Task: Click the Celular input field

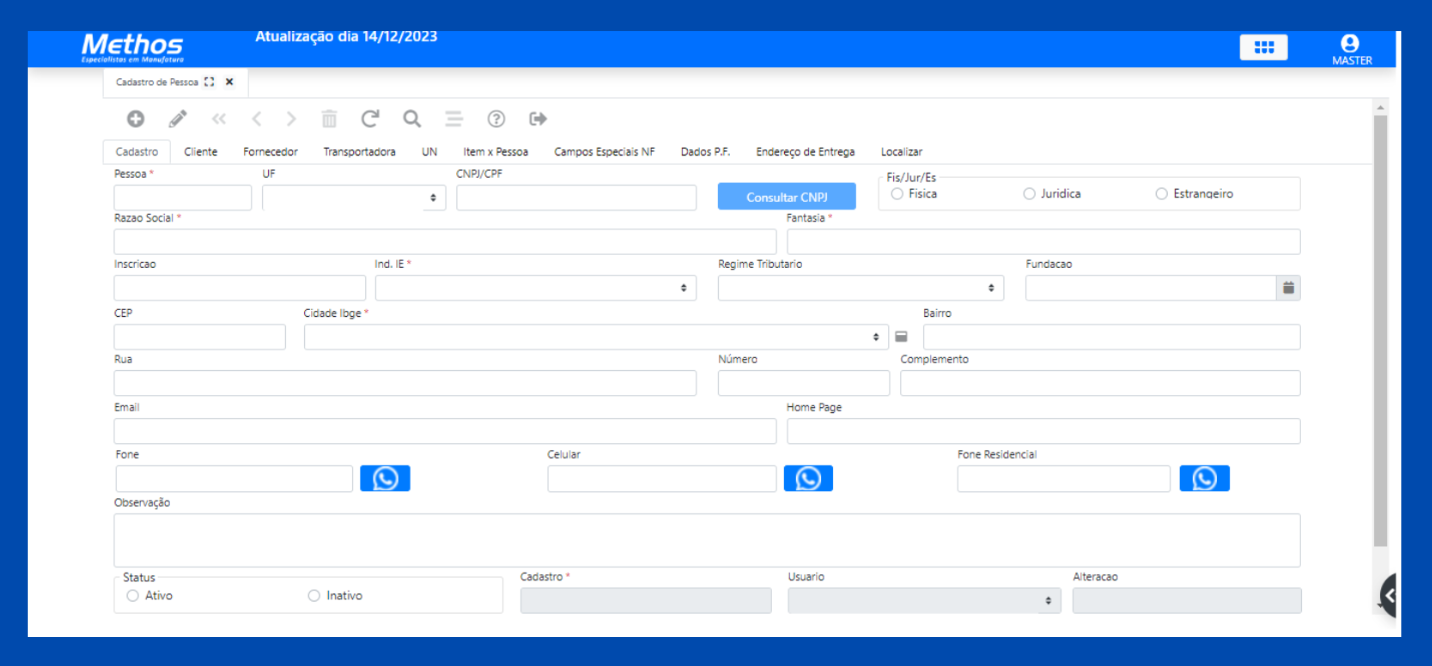Action: coord(662,479)
